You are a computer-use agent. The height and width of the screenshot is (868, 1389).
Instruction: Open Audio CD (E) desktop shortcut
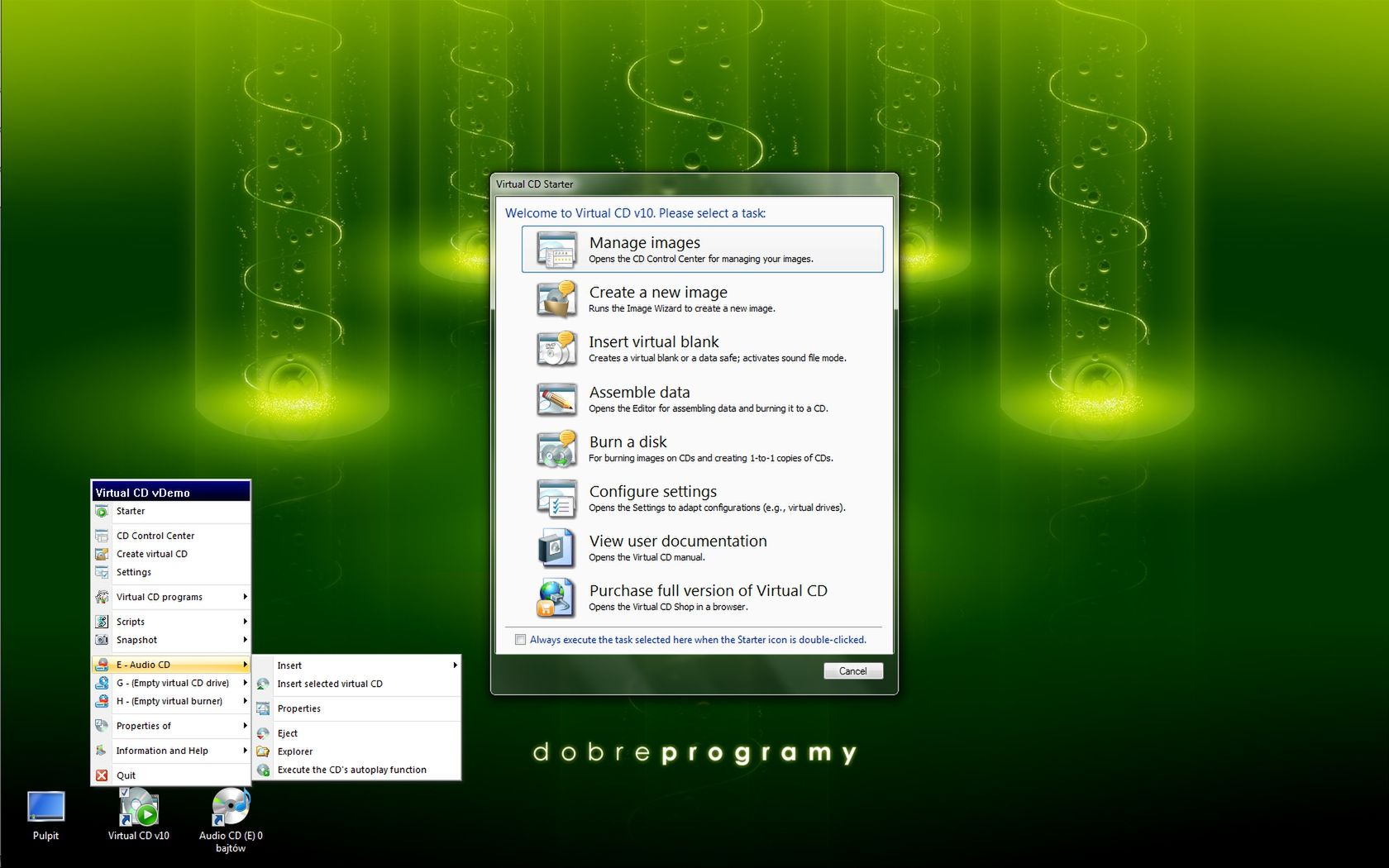(231, 820)
